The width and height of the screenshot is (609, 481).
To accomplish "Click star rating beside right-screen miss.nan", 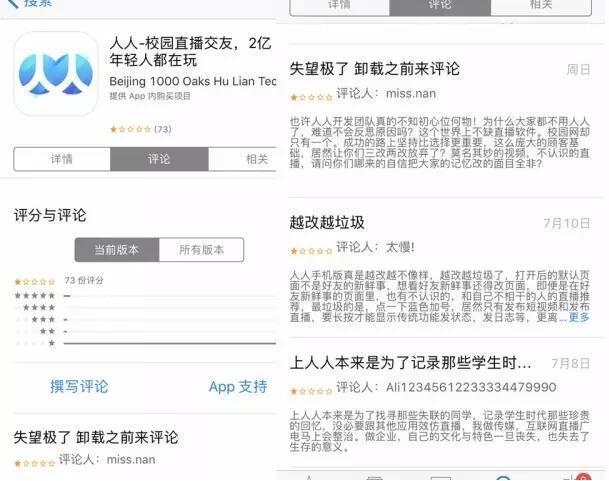I will (311, 97).
